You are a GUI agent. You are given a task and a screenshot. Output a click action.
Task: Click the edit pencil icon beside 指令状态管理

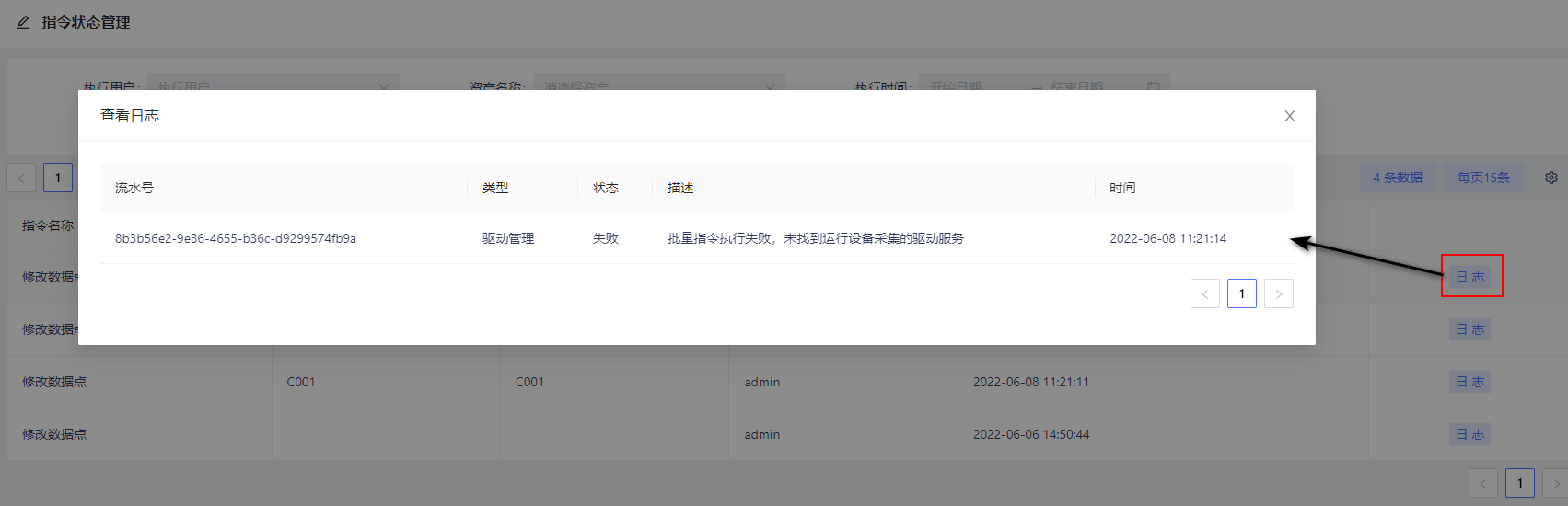point(23,22)
